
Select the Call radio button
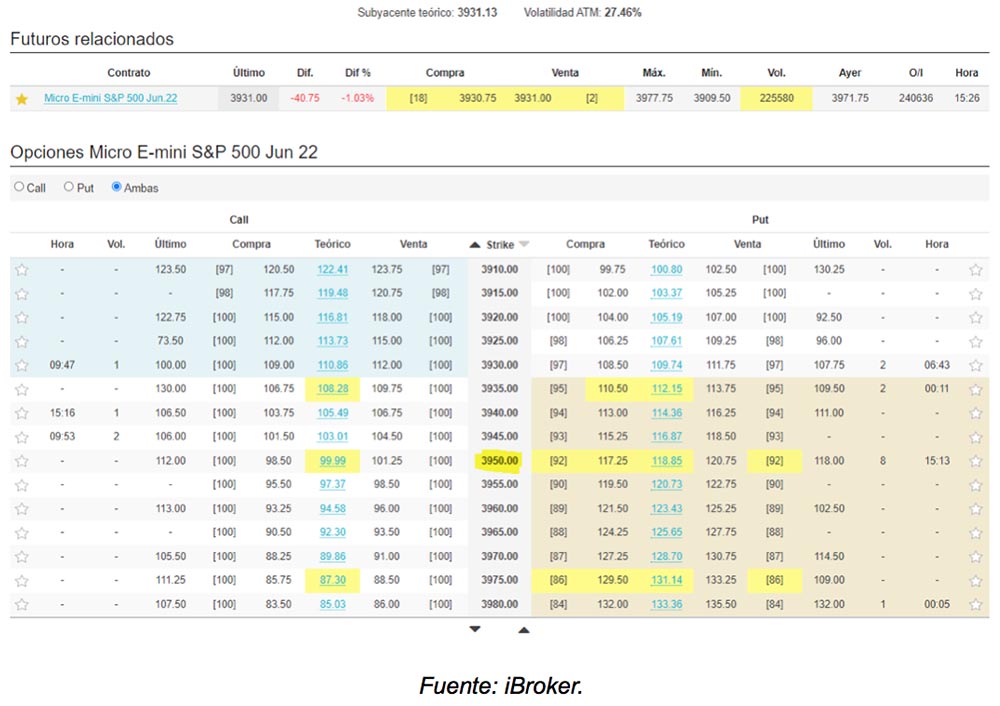click(19, 187)
